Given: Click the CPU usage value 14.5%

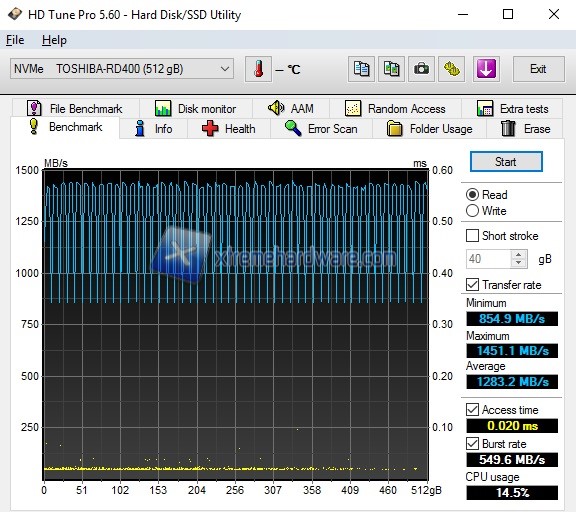Looking at the screenshot, I should tap(512, 493).
